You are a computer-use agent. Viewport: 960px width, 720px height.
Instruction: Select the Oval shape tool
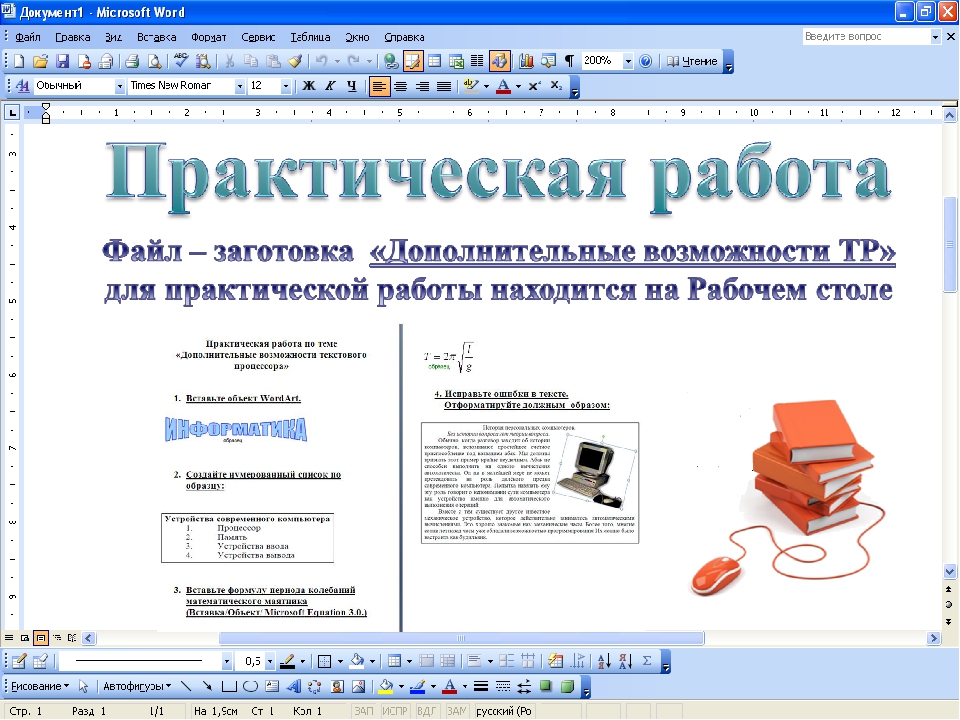coord(250,686)
